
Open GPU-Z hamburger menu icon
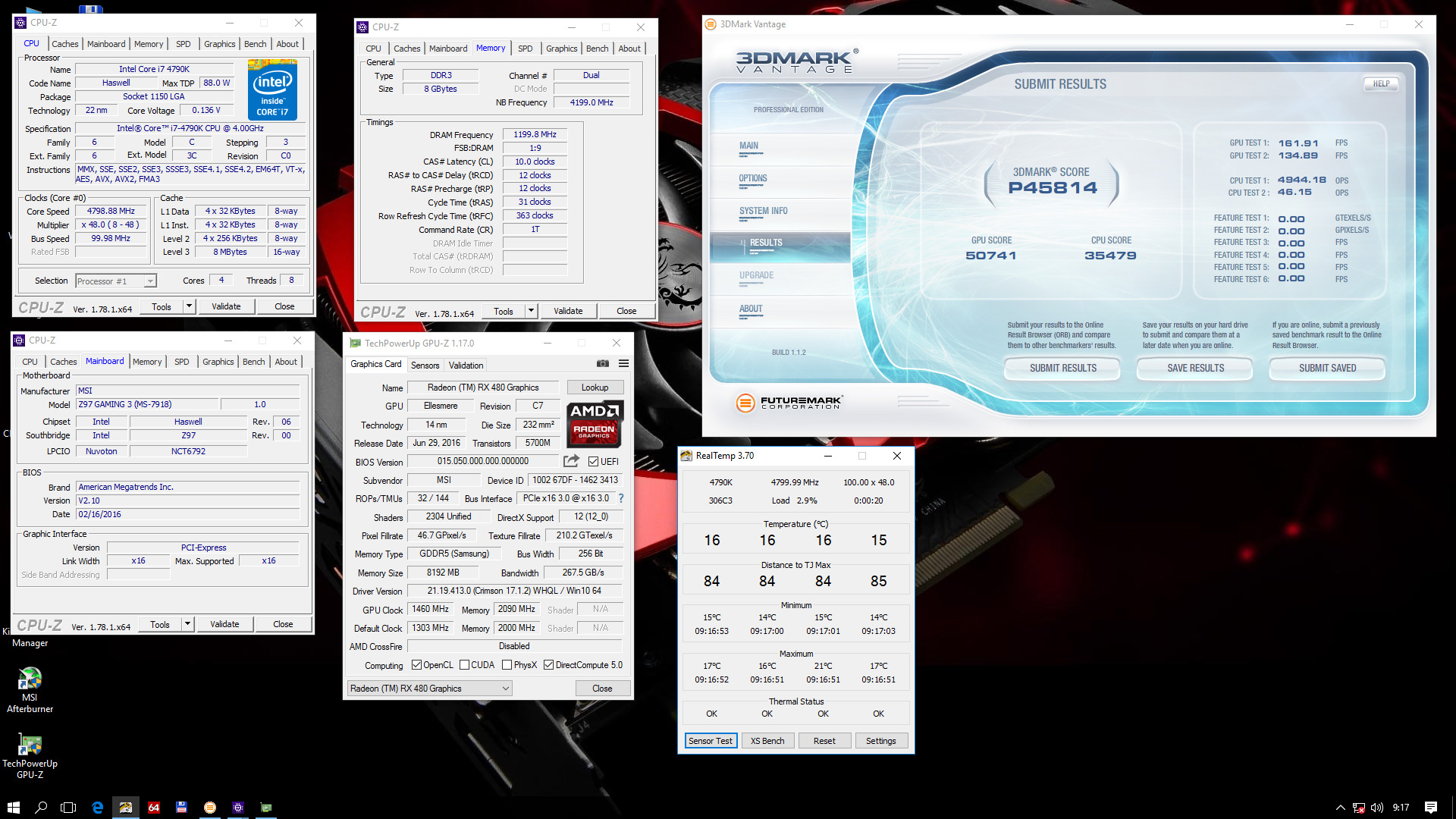(623, 364)
